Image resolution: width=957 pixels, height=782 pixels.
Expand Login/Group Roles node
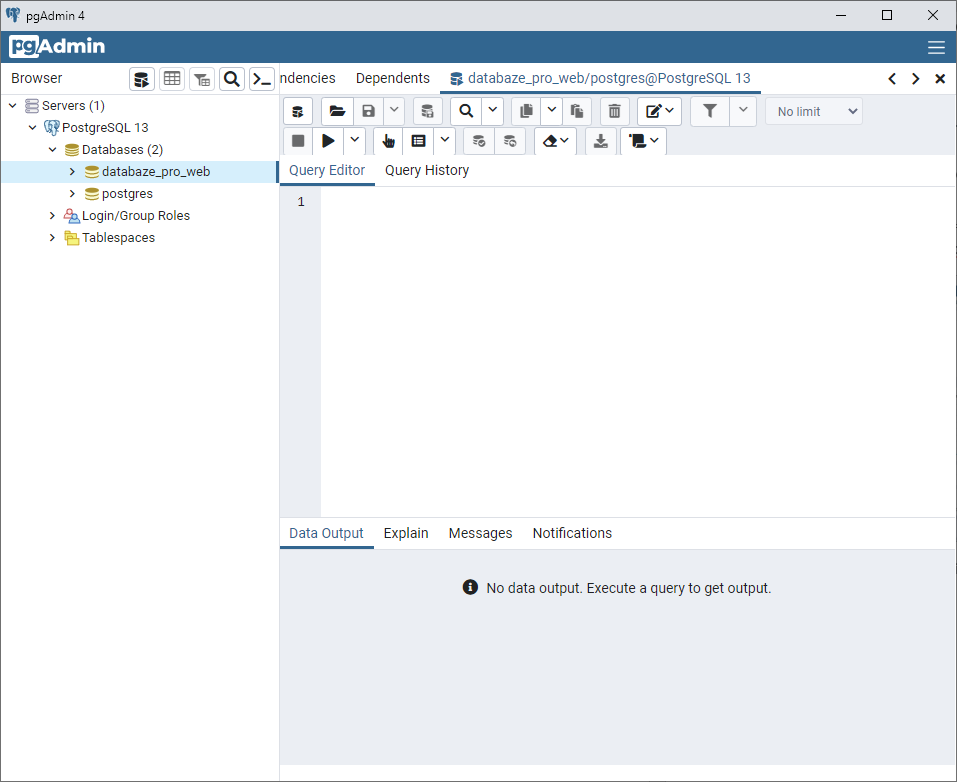(x=52, y=215)
